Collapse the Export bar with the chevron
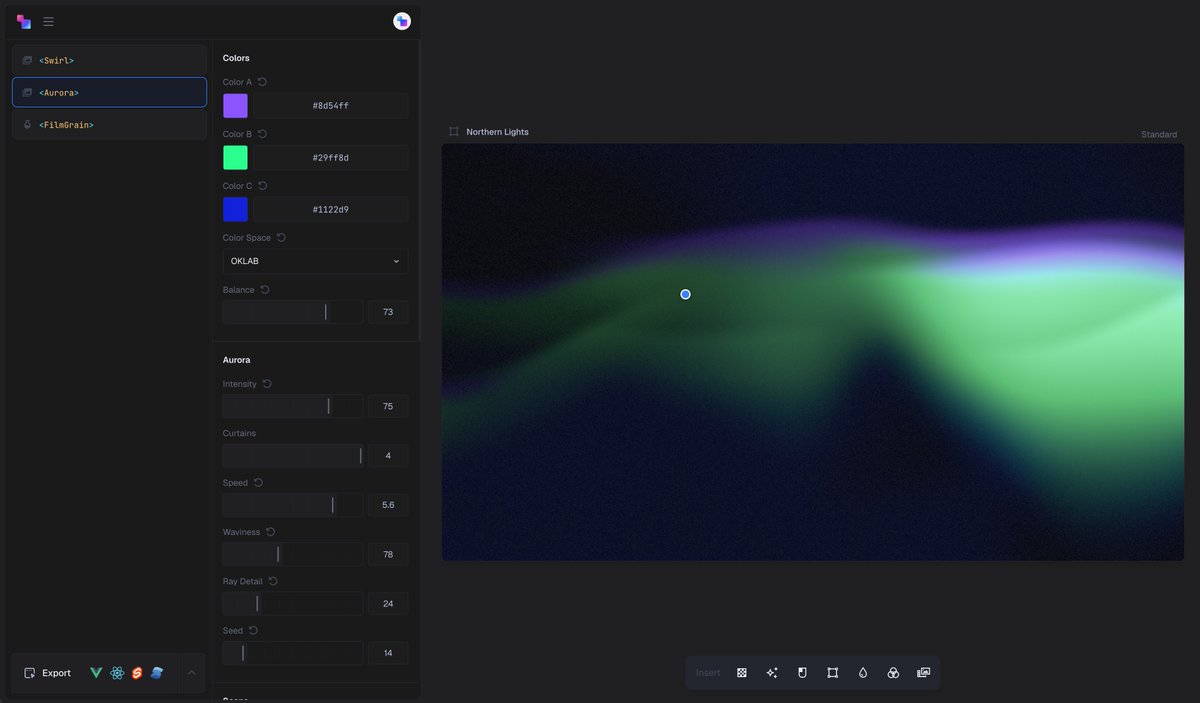Viewport: 1200px width, 703px height. 191,672
